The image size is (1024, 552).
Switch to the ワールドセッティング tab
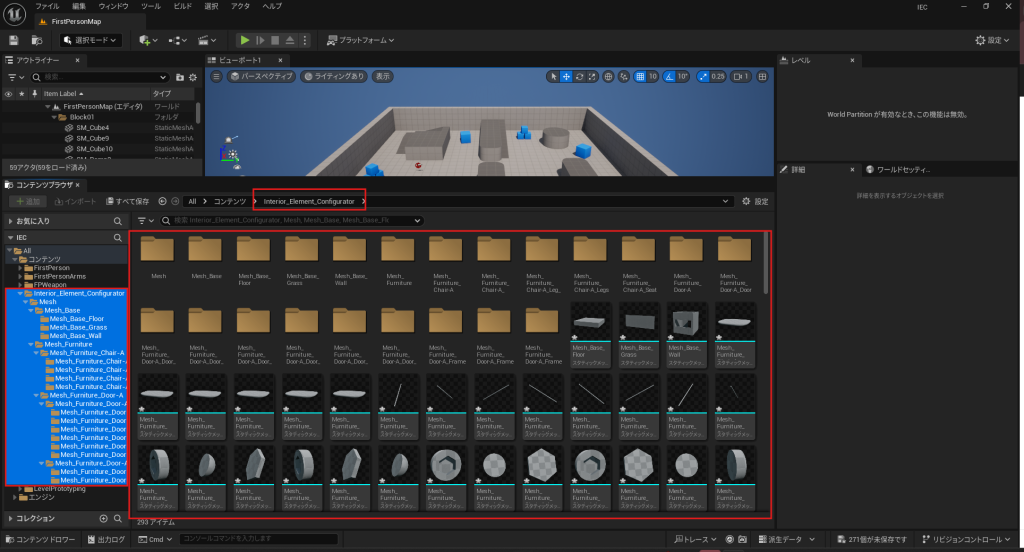[902, 170]
